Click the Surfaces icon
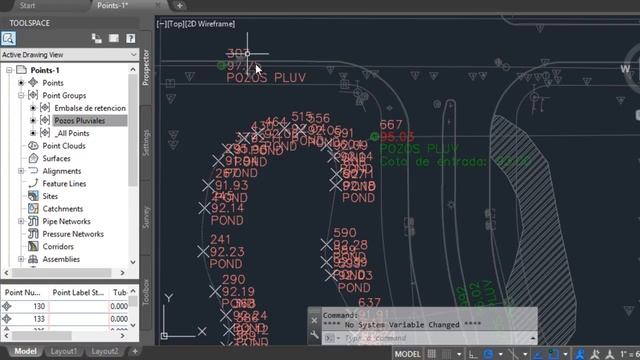This screenshot has width=640, height=360. coord(33,158)
